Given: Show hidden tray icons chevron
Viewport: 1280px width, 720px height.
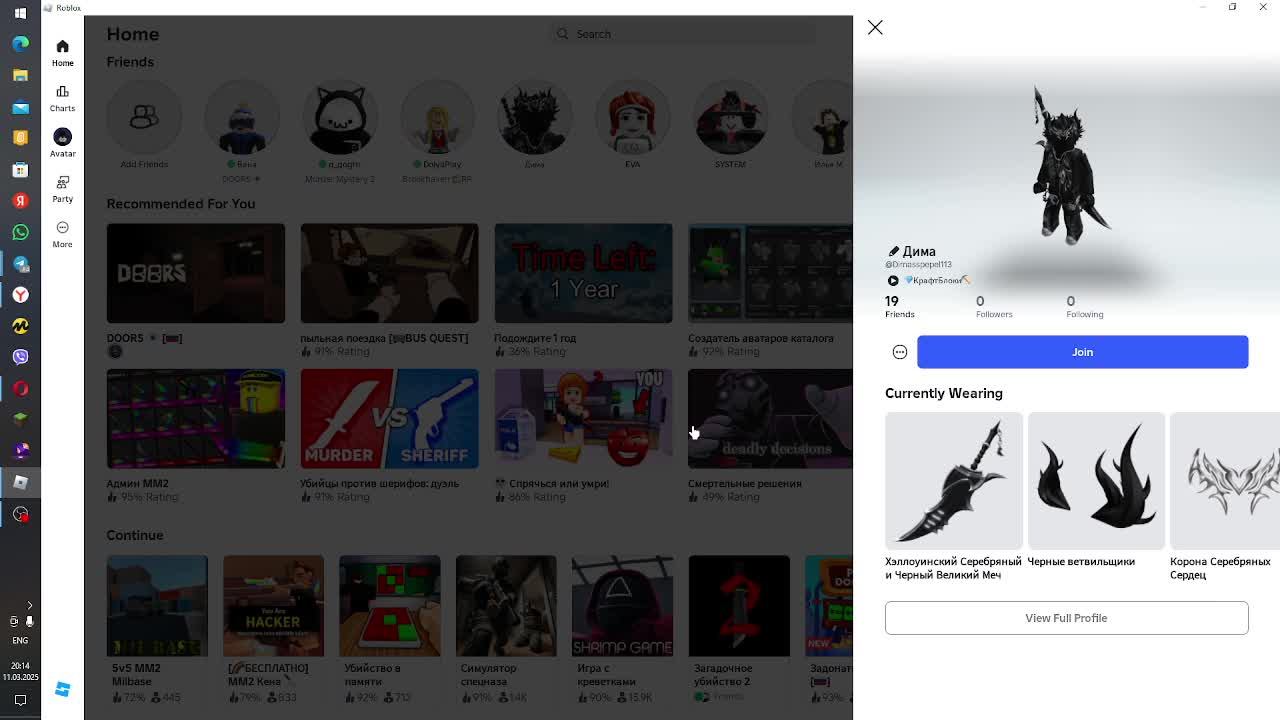Looking at the screenshot, I should (x=29, y=605).
